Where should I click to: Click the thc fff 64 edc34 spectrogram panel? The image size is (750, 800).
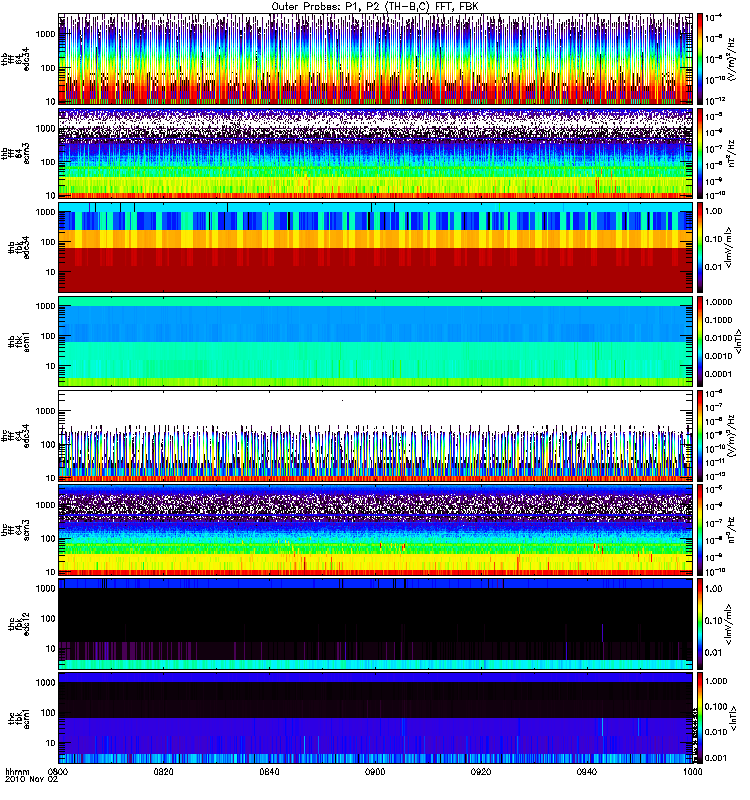pos(376,436)
